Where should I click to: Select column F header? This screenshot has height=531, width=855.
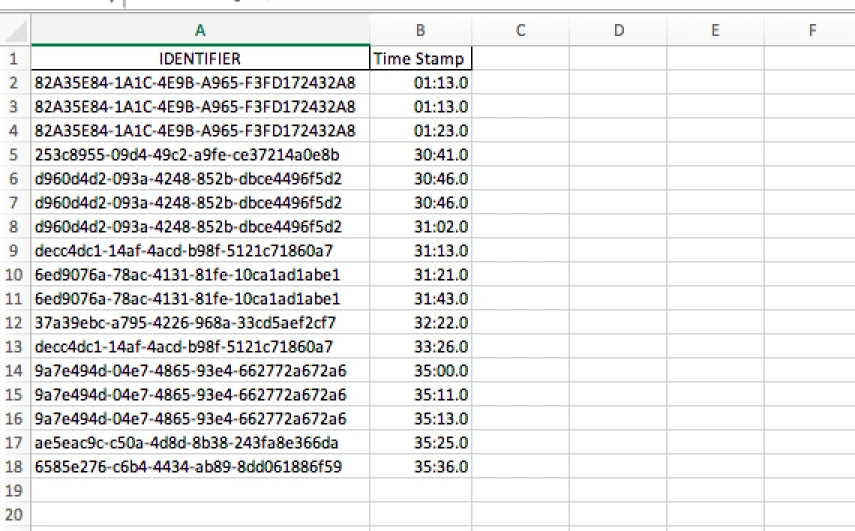click(810, 31)
